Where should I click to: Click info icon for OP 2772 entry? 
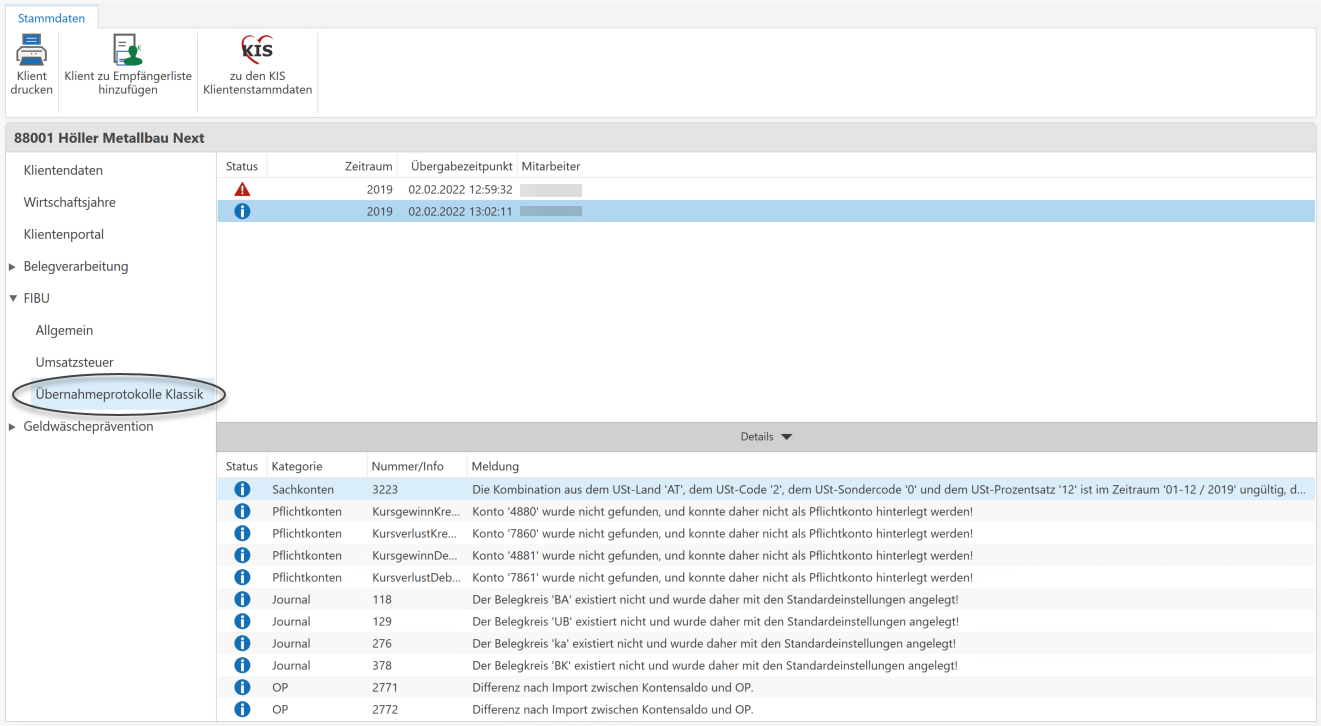click(242, 709)
